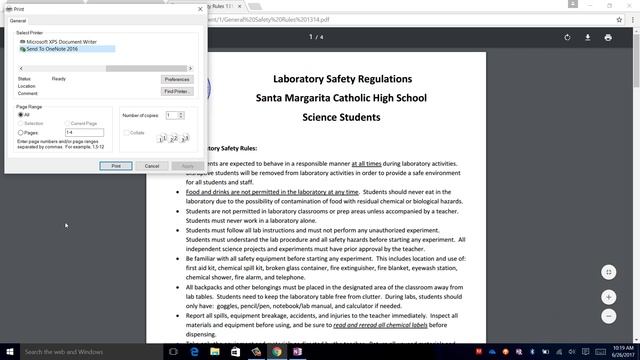Screen dimensions: 640x360
Task: Open the General tab in Print dialog
Action: click(x=18, y=21)
